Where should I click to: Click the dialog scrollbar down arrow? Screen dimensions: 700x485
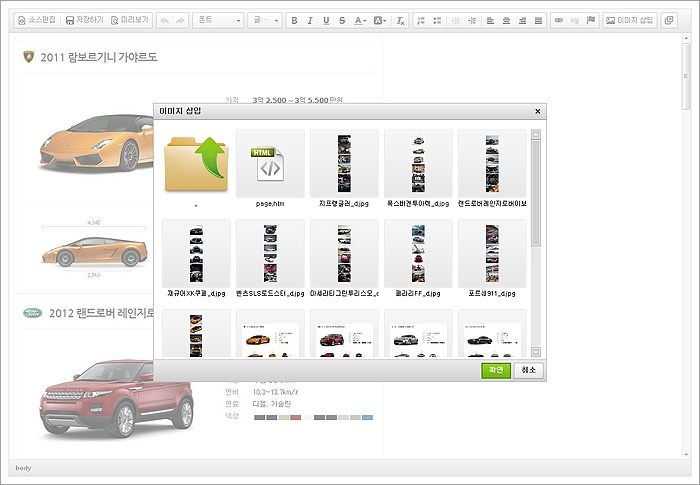[536, 352]
